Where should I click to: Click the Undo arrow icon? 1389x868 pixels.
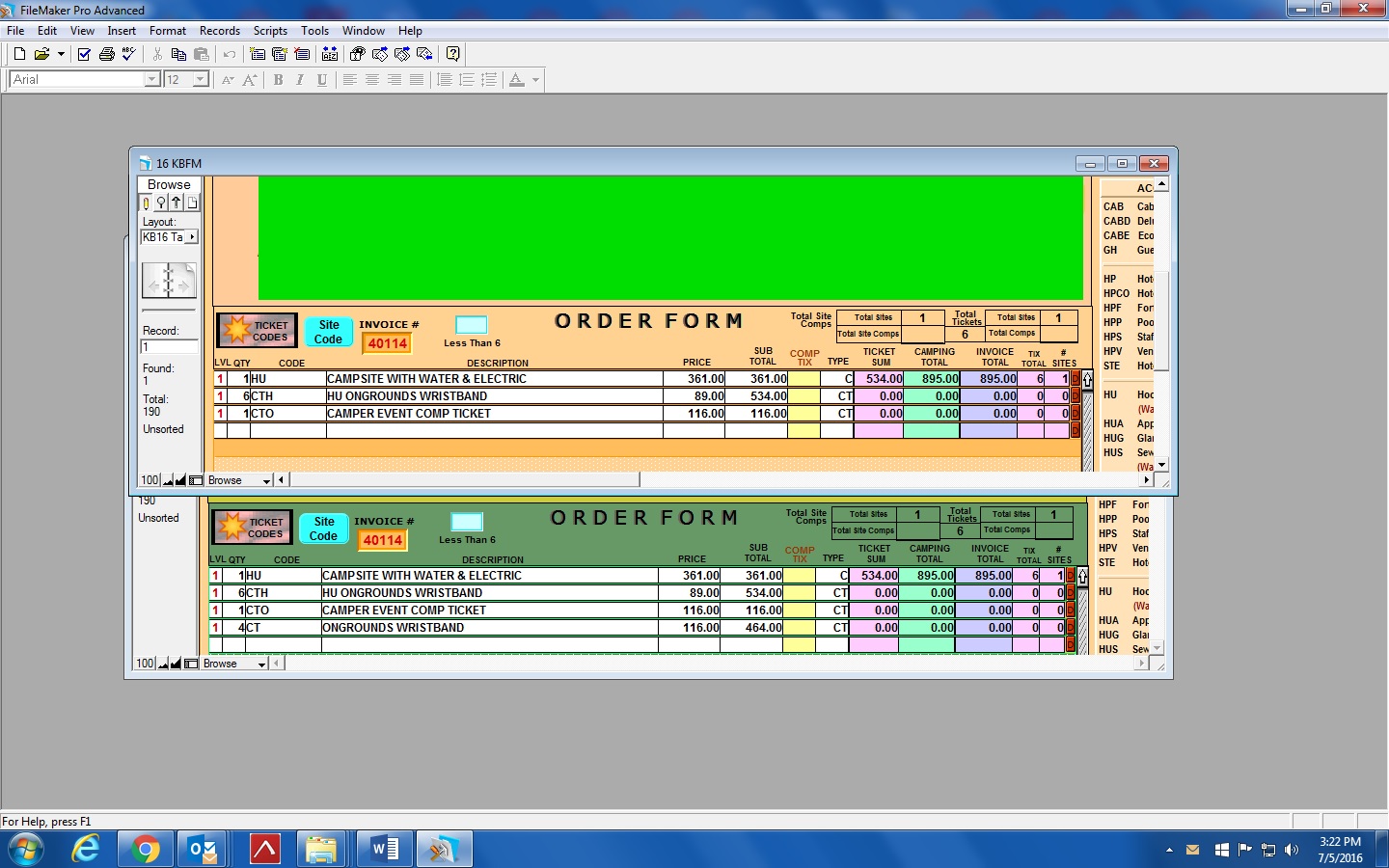pos(230,54)
